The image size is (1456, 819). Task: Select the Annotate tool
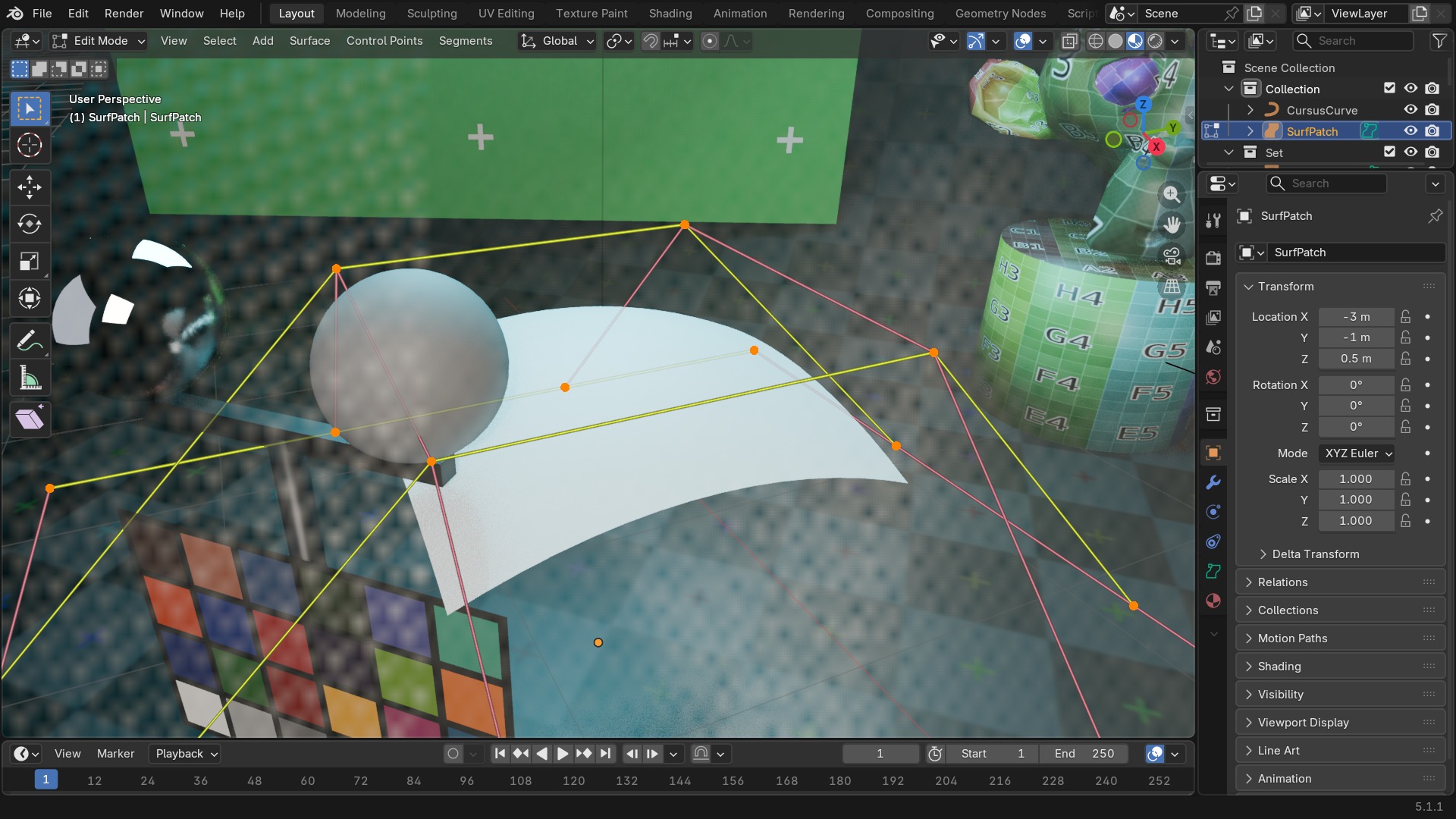point(30,340)
